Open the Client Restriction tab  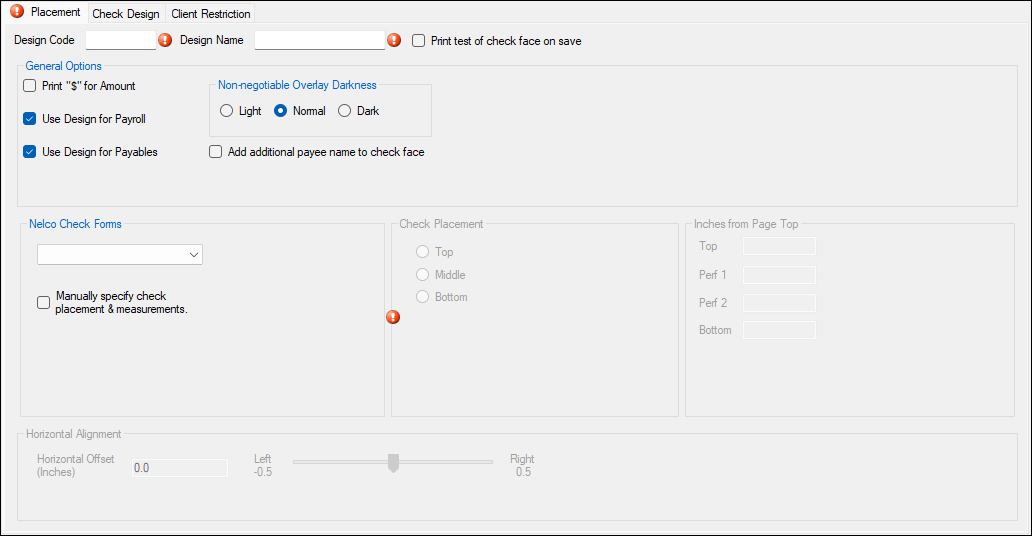pyautogui.click(x=210, y=14)
